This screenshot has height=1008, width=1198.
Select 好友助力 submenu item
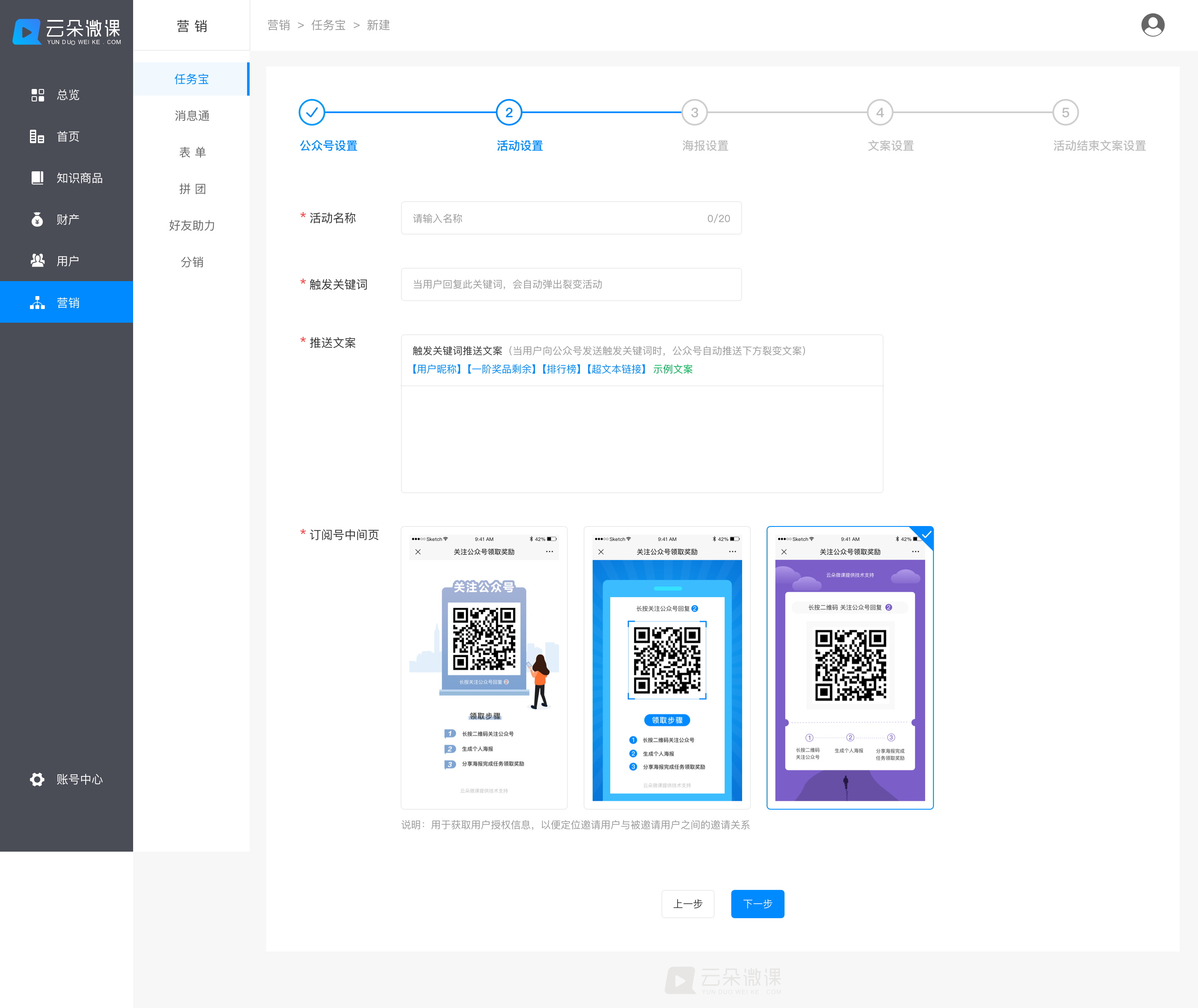(191, 226)
